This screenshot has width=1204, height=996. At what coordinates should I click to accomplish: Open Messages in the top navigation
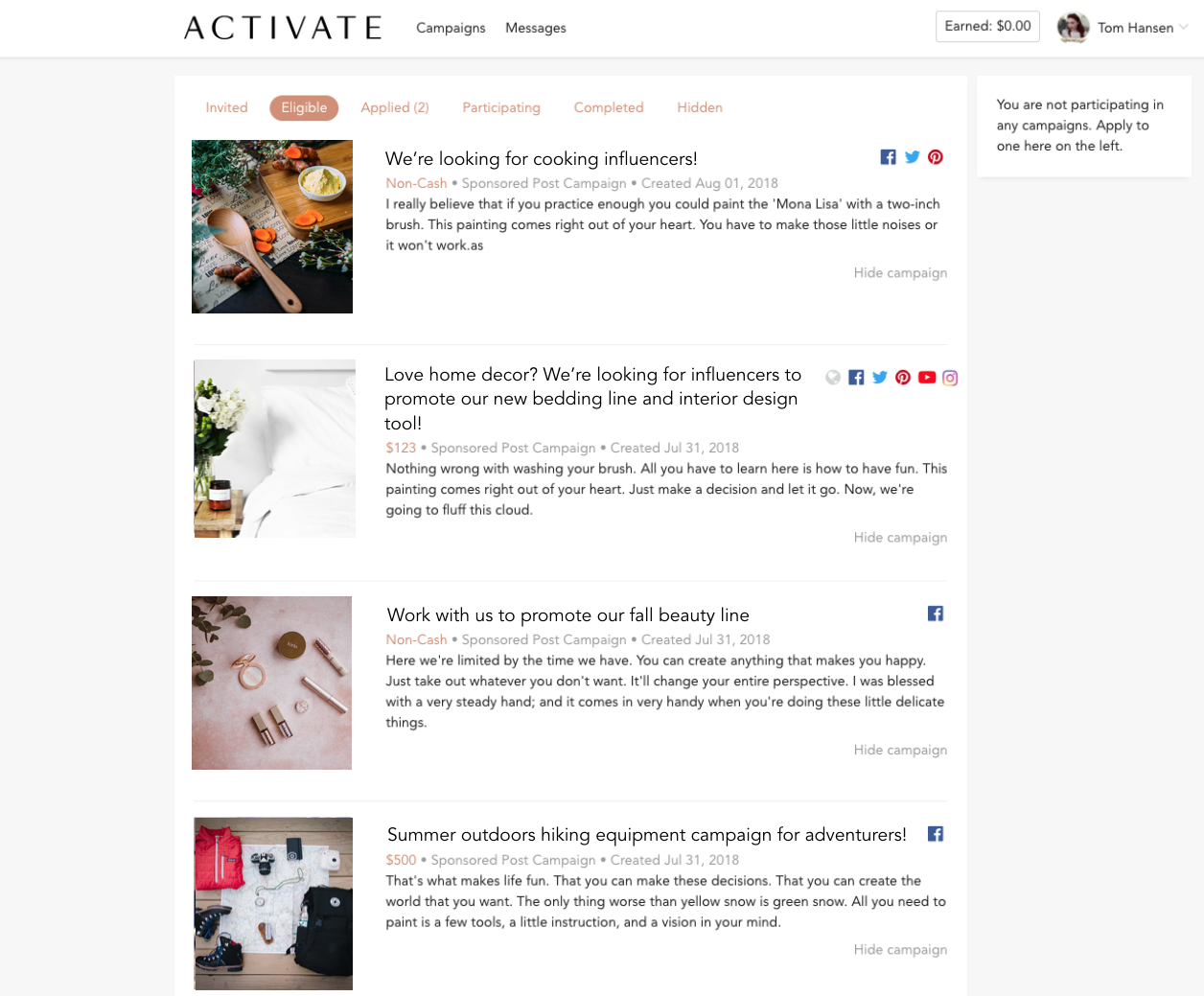536,28
